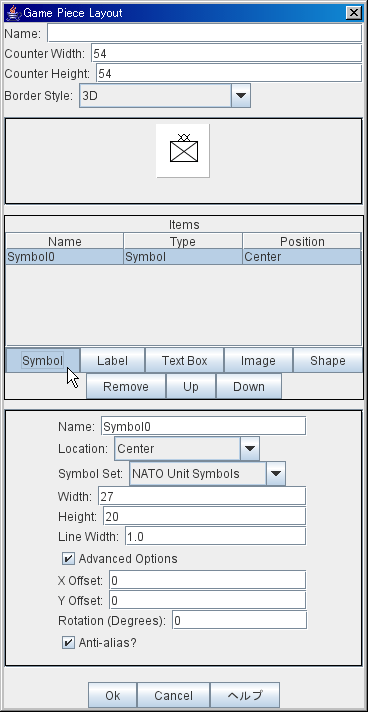Image resolution: width=368 pixels, height=712 pixels.
Task: Add a Symbol item
Action: point(43,361)
